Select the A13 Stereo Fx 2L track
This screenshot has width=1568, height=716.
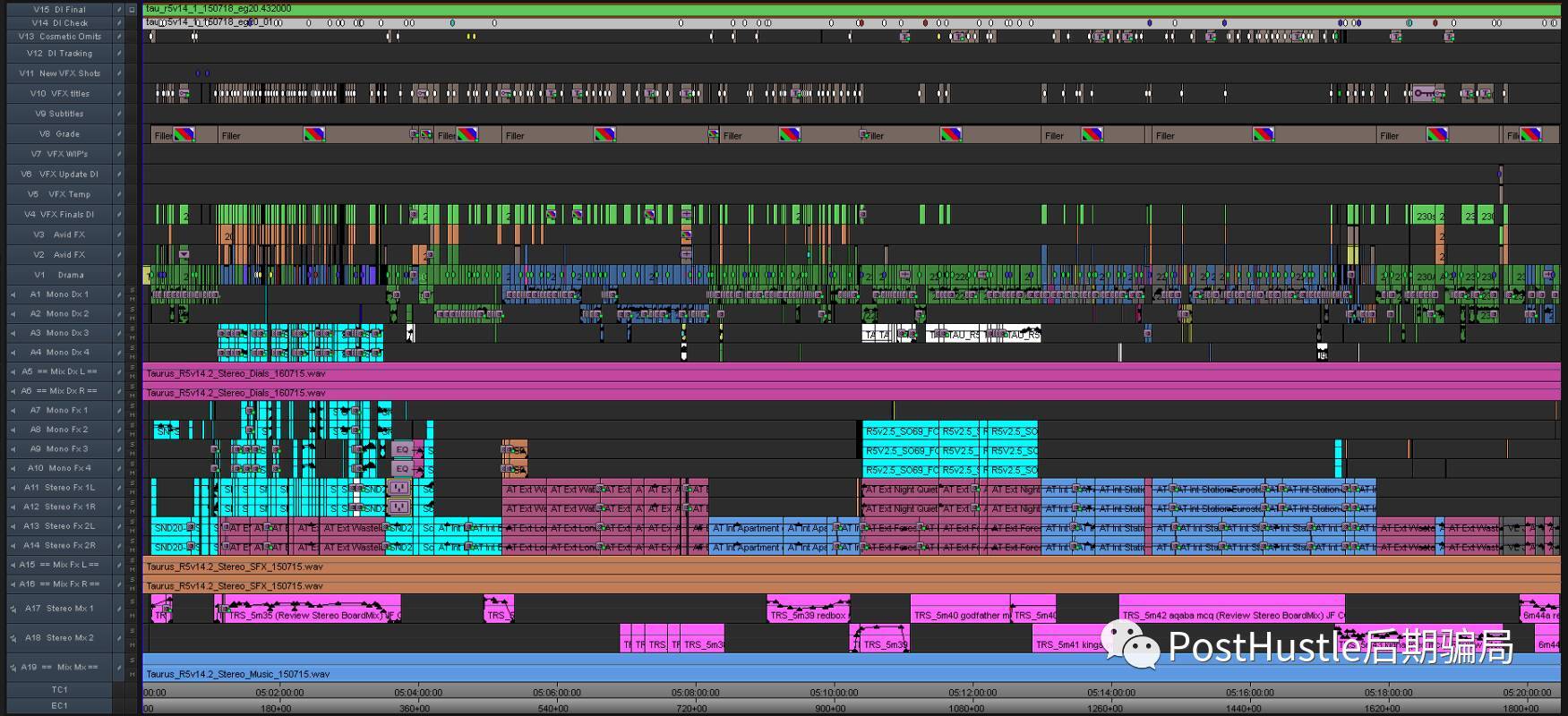59,526
